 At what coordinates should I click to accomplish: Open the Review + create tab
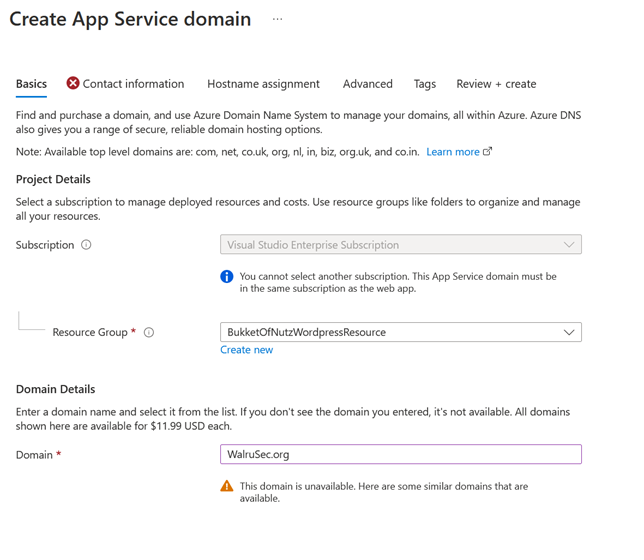(x=496, y=84)
